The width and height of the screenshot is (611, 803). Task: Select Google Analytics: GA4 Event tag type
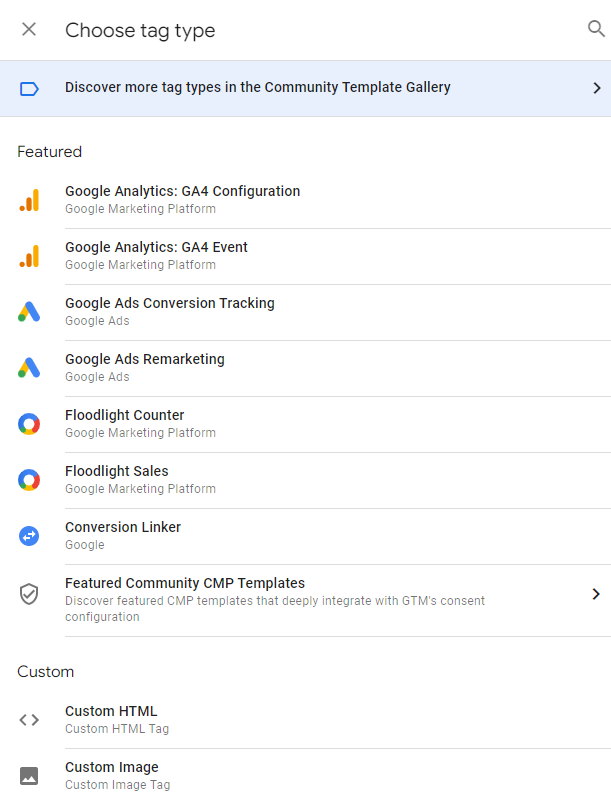(x=305, y=256)
